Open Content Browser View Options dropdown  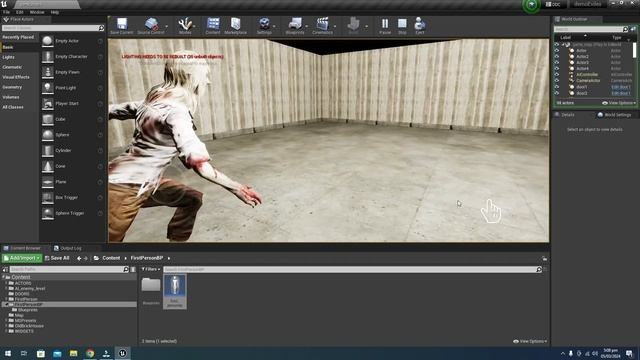click(x=530, y=341)
